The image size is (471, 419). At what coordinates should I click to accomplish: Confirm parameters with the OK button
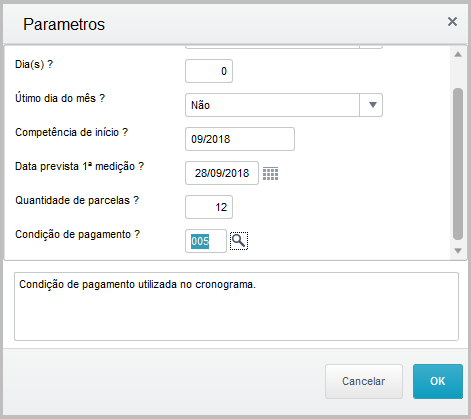click(x=438, y=381)
